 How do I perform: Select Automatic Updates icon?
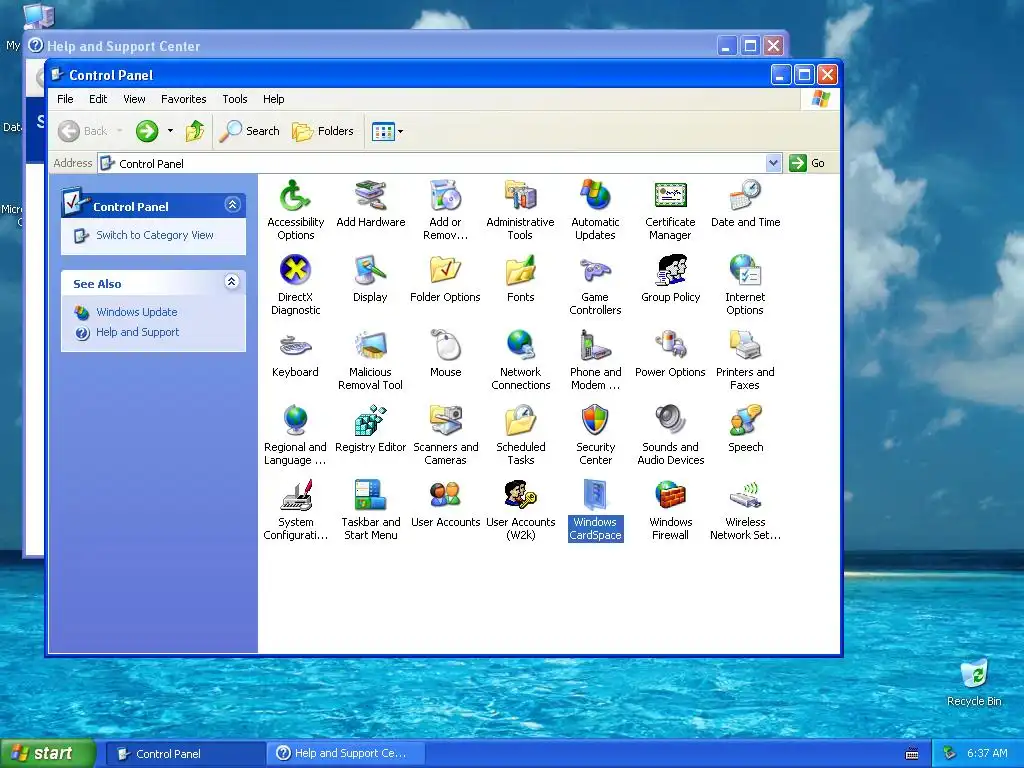click(595, 196)
